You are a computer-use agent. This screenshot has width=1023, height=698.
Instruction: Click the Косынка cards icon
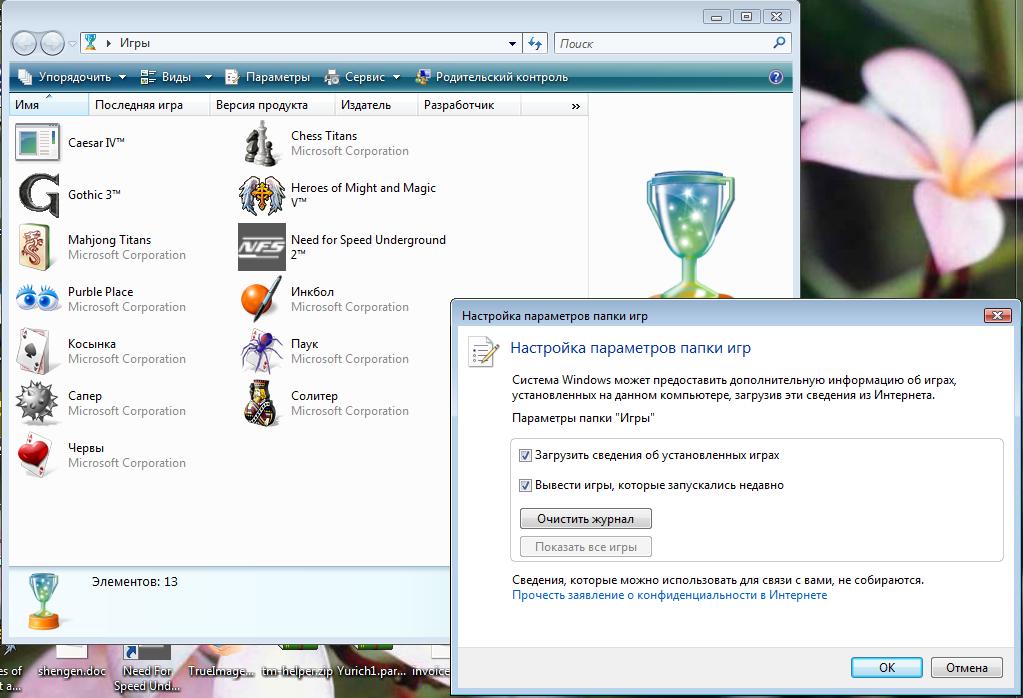pyautogui.click(x=33, y=350)
